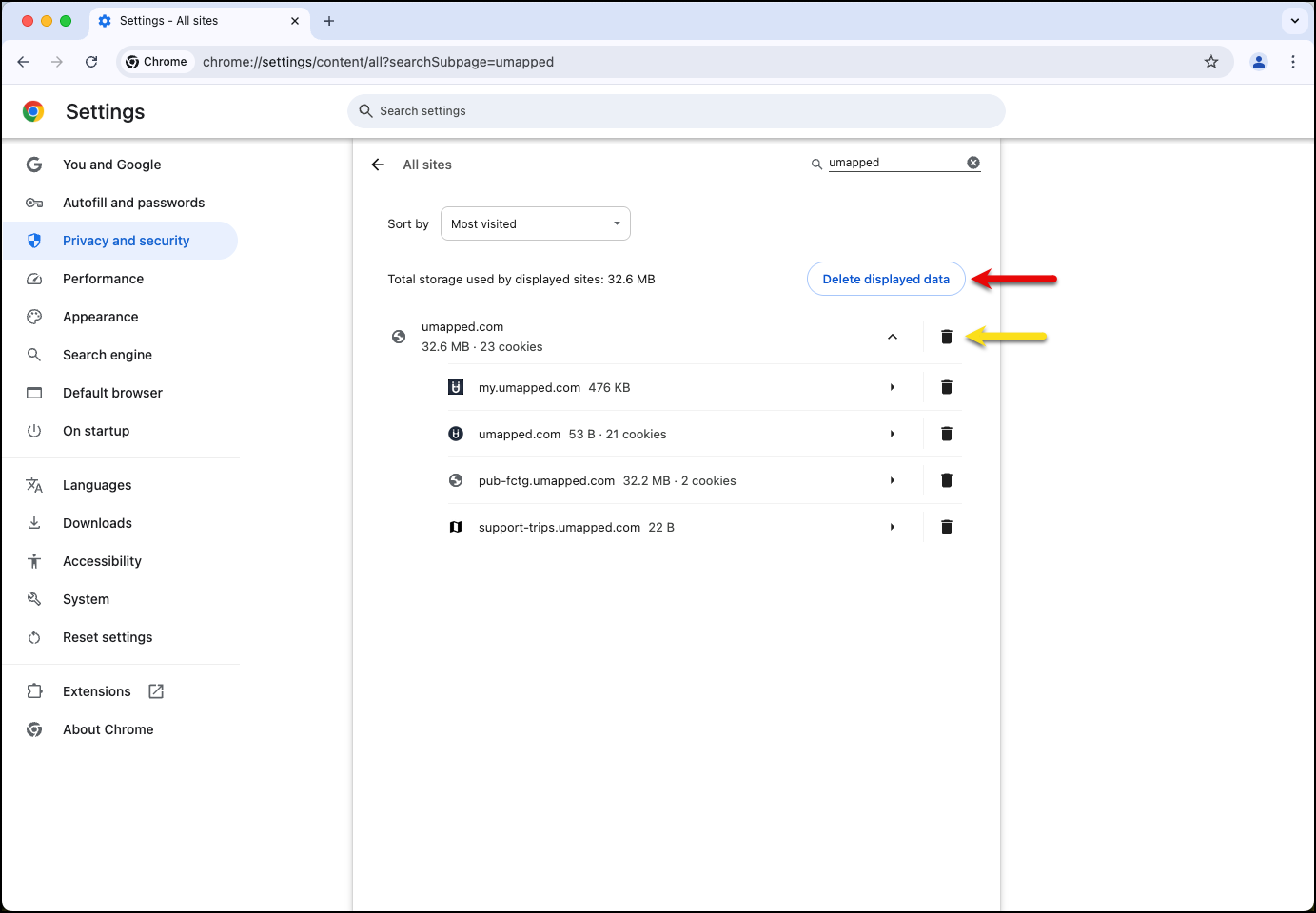Open the Chrome profile avatar
The width and height of the screenshot is (1316, 913).
point(1259,62)
